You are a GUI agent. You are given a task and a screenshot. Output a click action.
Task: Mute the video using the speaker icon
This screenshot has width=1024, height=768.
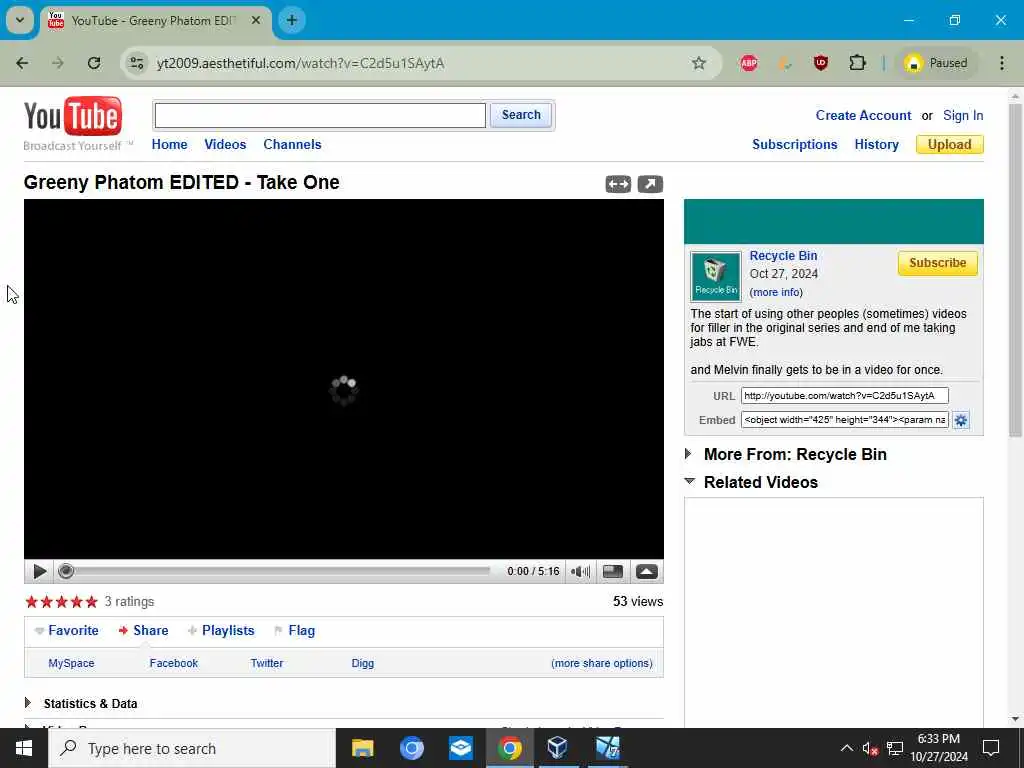click(x=580, y=571)
